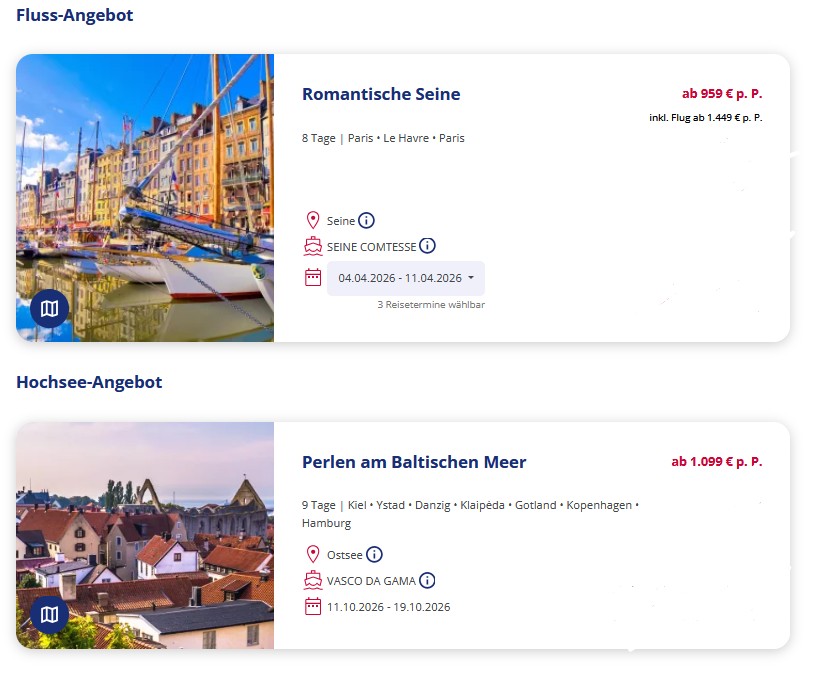Open the Perlen am Baltischen Meer title
Screen dimensions: 816x674
click(x=414, y=462)
